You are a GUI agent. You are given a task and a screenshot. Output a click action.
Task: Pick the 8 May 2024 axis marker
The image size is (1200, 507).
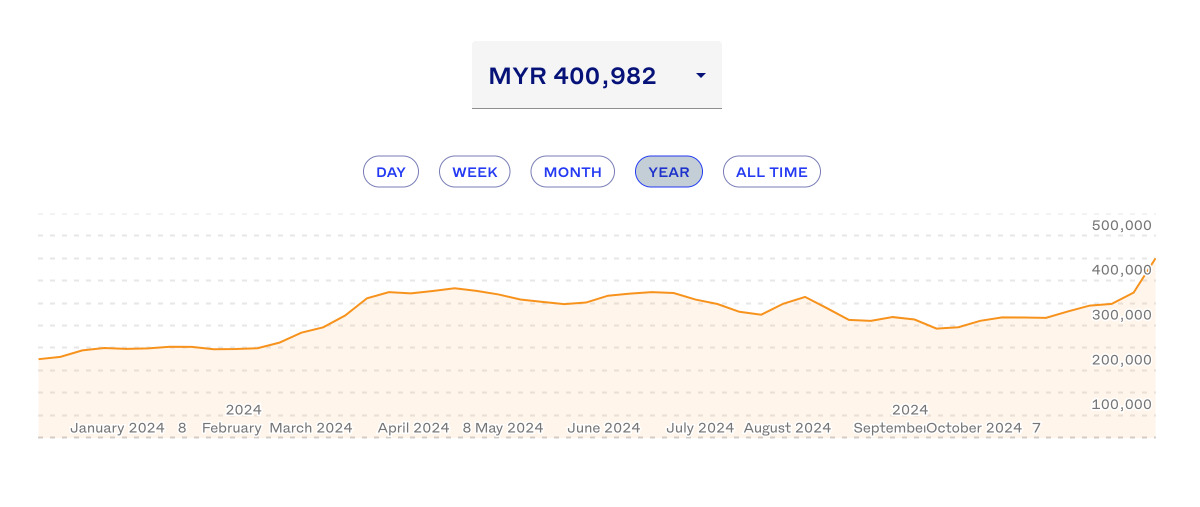click(503, 428)
